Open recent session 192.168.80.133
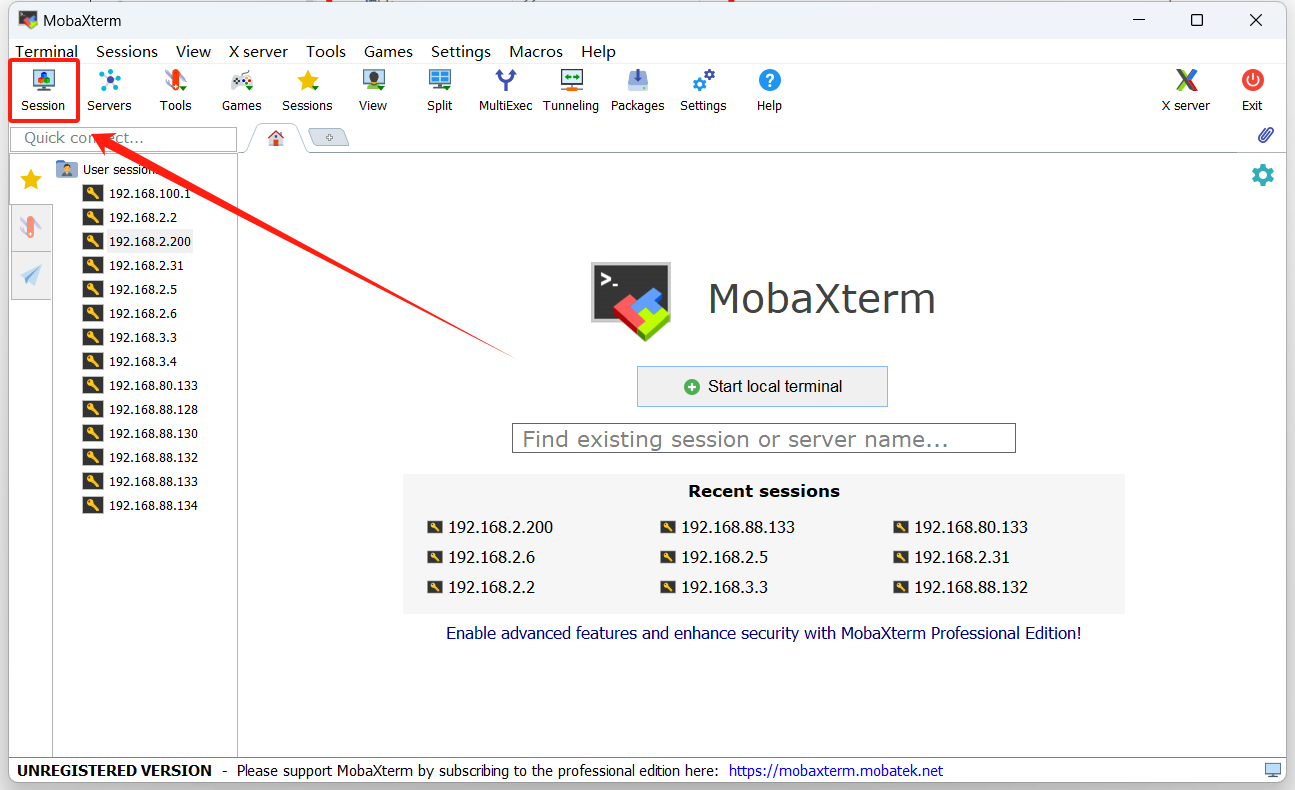 [970, 527]
